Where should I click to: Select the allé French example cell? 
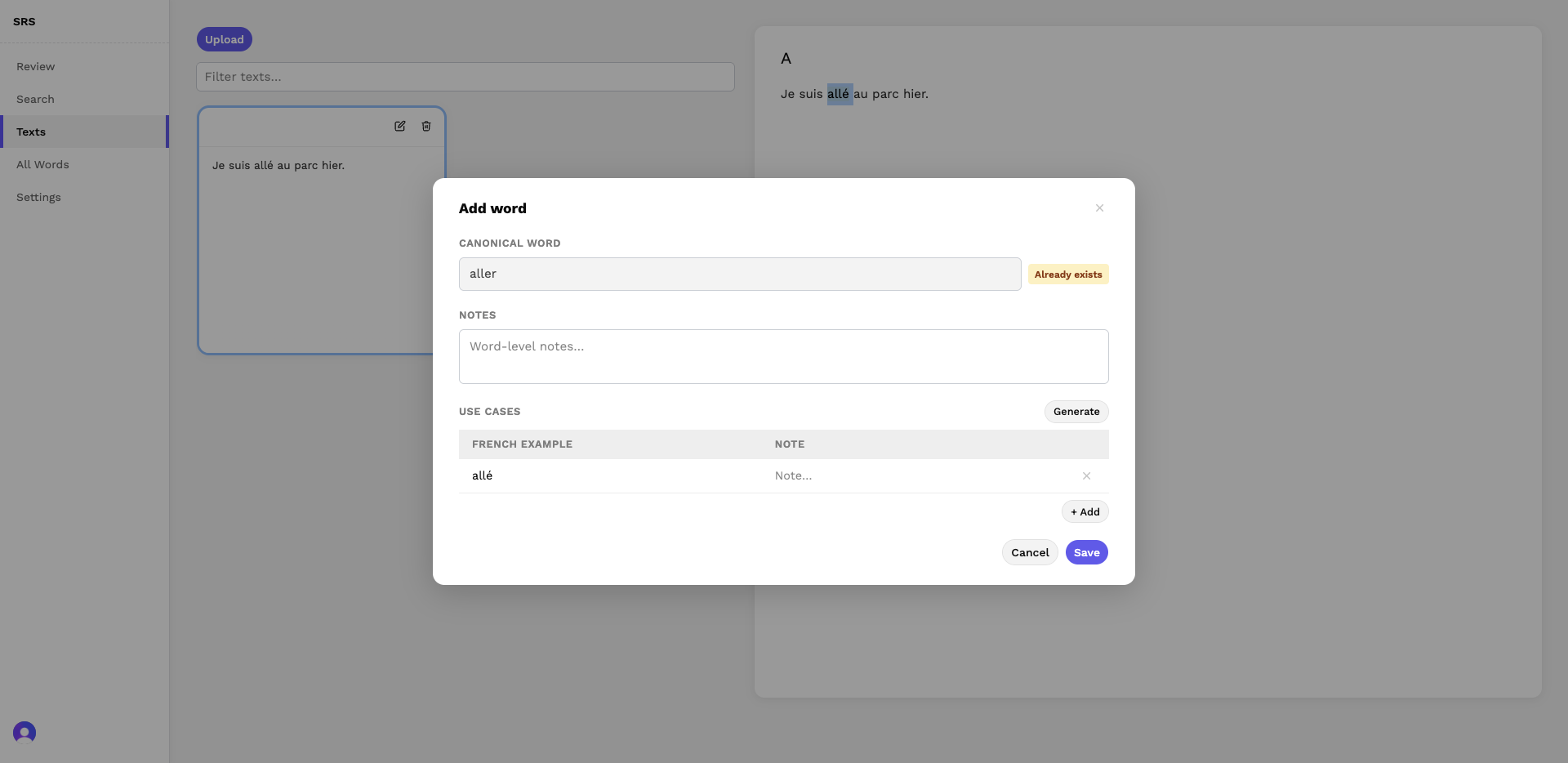click(x=615, y=475)
